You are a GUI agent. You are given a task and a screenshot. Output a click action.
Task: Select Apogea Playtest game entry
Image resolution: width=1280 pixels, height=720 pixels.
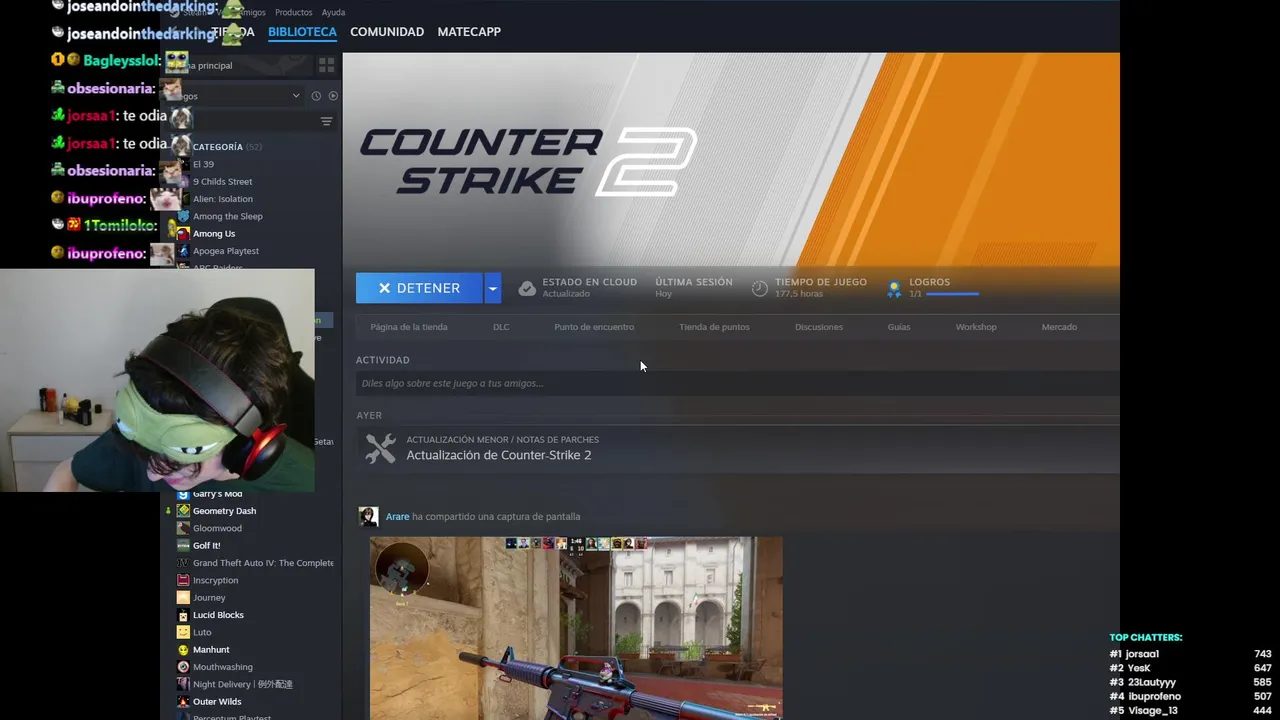click(x=225, y=251)
